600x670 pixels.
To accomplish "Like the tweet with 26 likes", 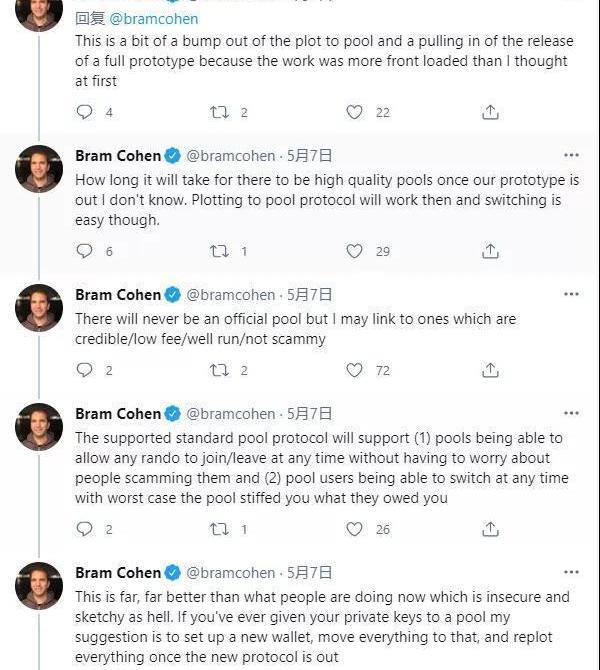I will (x=355, y=529).
